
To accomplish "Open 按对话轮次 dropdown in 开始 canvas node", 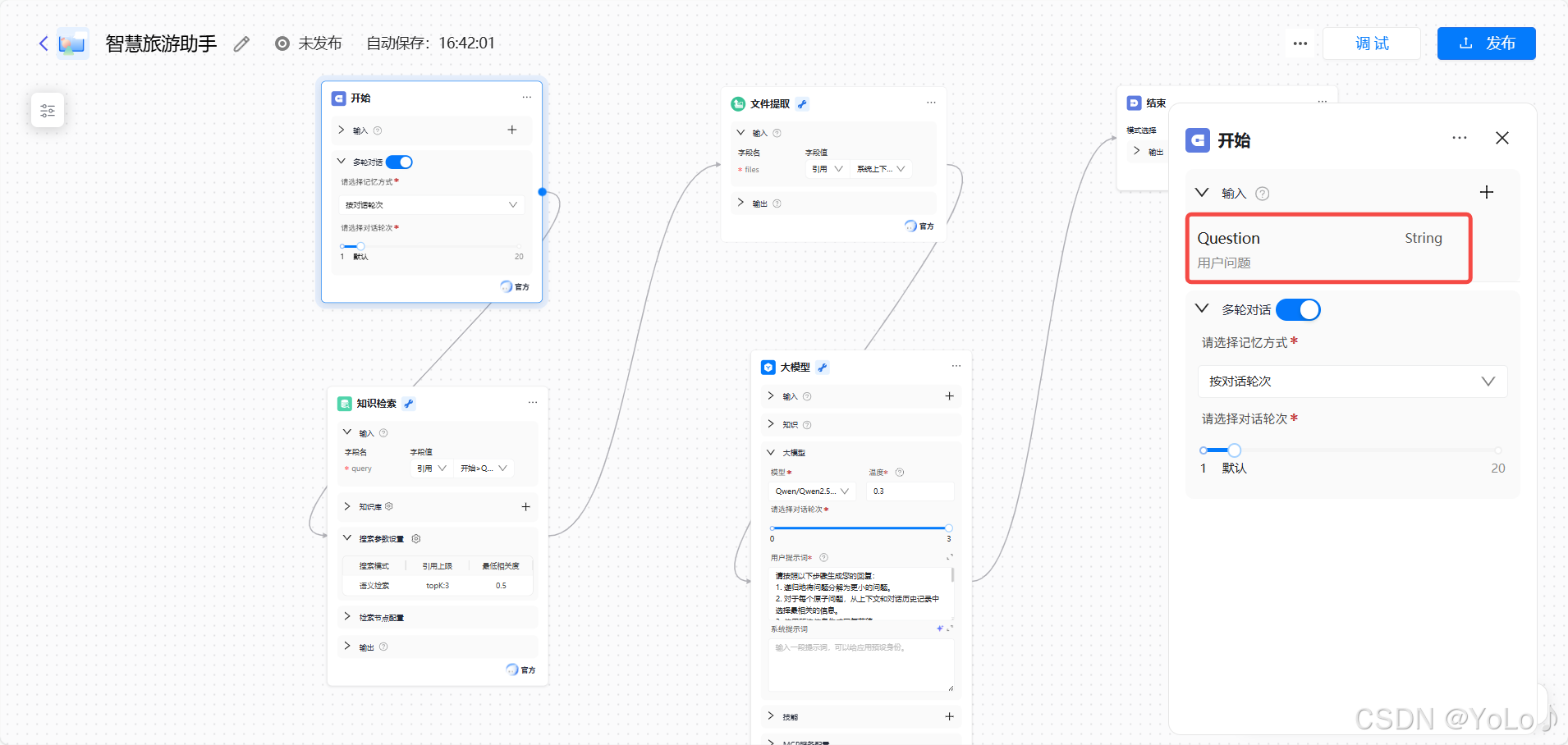I will [x=431, y=204].
